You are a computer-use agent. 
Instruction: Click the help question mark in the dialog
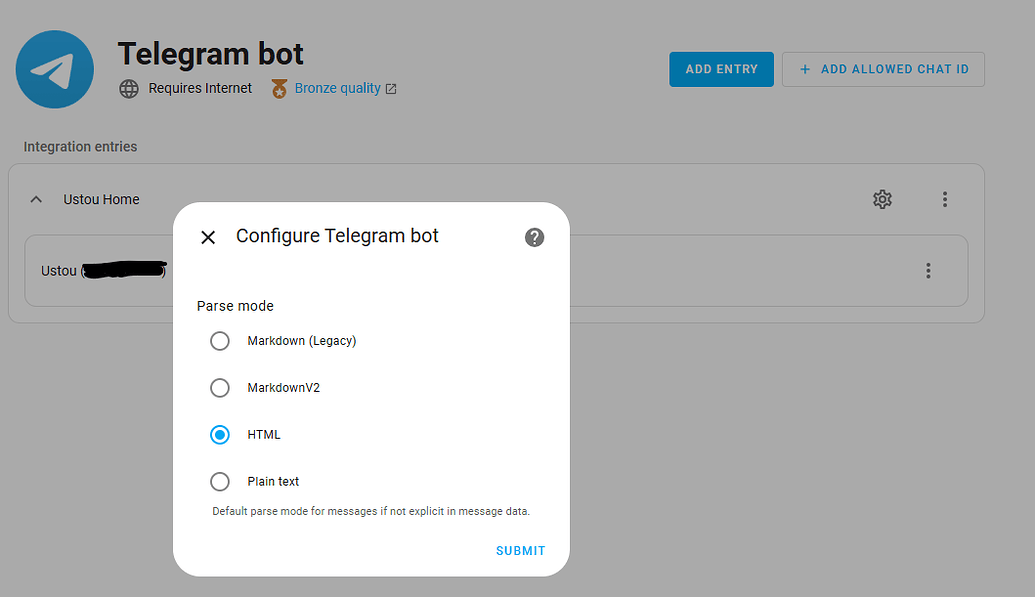point(534,237)
